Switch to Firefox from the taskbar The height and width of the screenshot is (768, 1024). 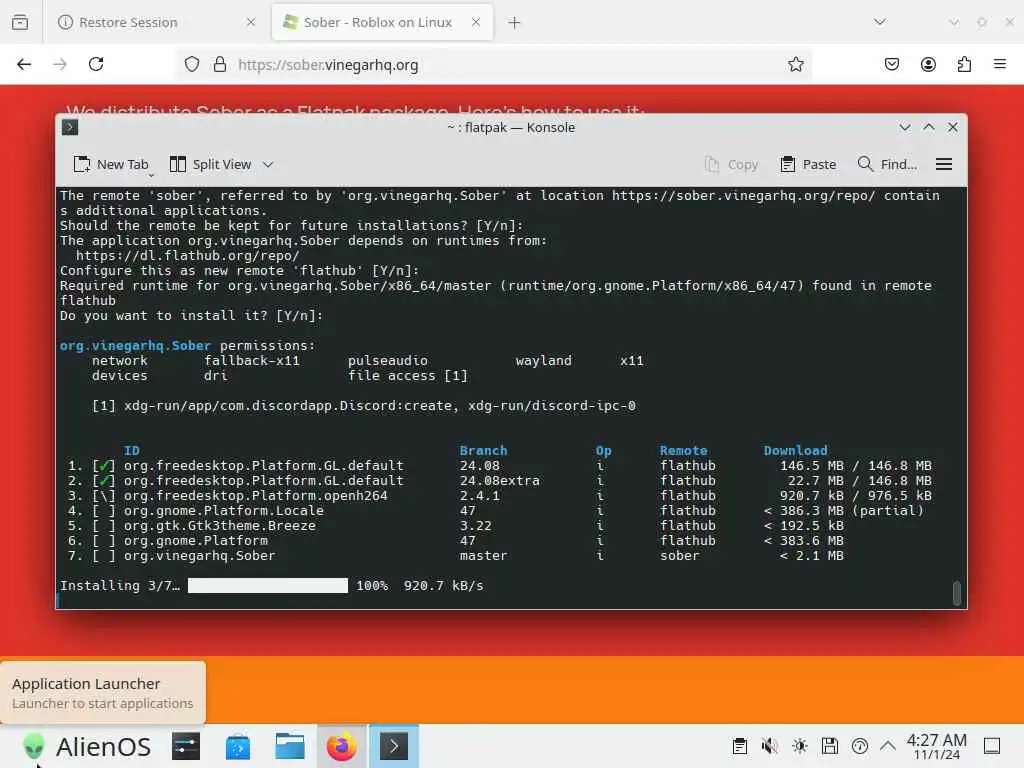click(x=342, y=746)
